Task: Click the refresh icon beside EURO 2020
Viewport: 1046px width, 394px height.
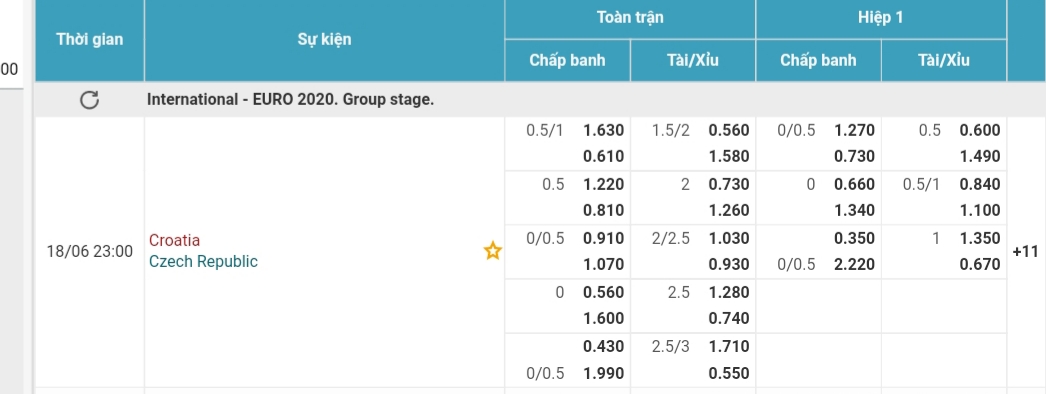Action: point(89,100)
